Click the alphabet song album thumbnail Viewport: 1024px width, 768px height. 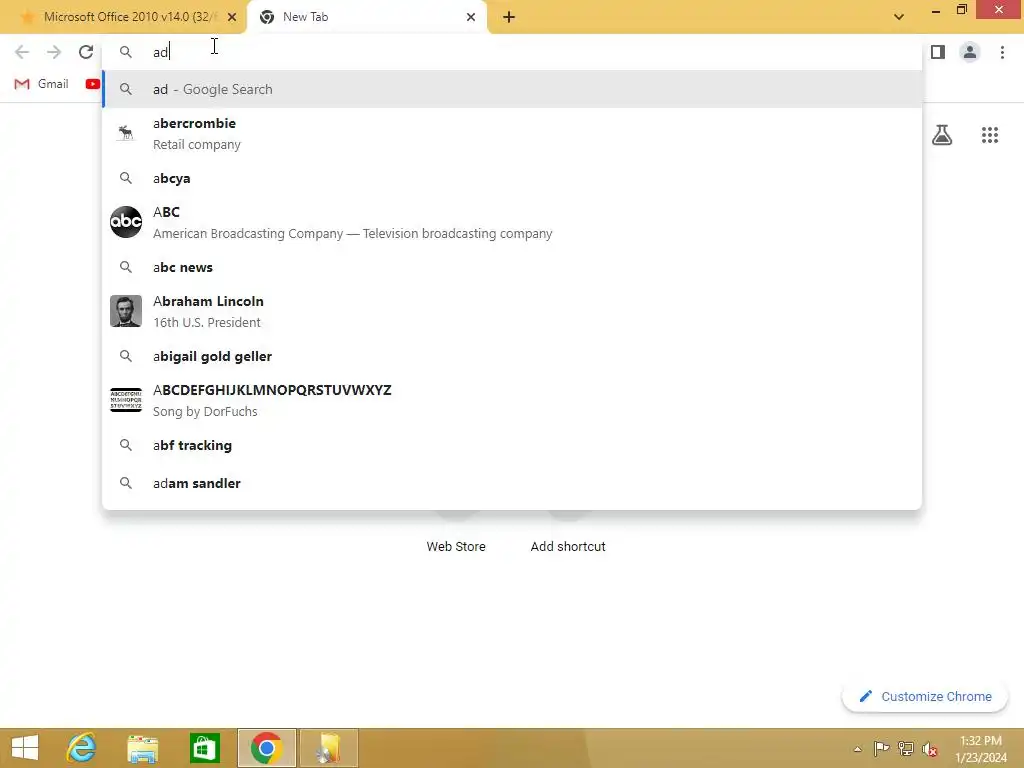pos(126,400)
